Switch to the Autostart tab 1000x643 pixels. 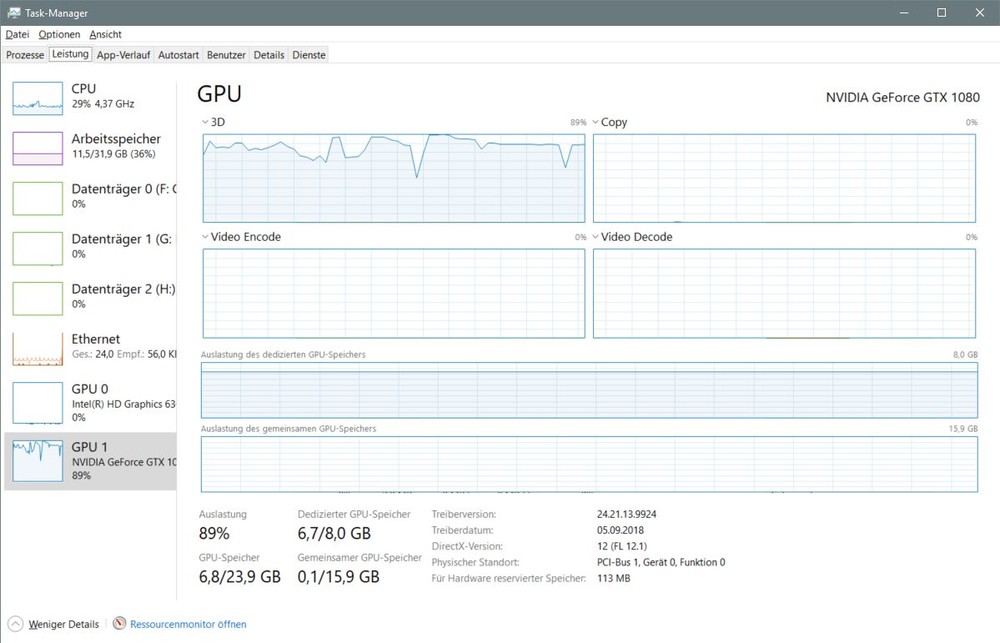pyautogui.click(x=178, y=55)
